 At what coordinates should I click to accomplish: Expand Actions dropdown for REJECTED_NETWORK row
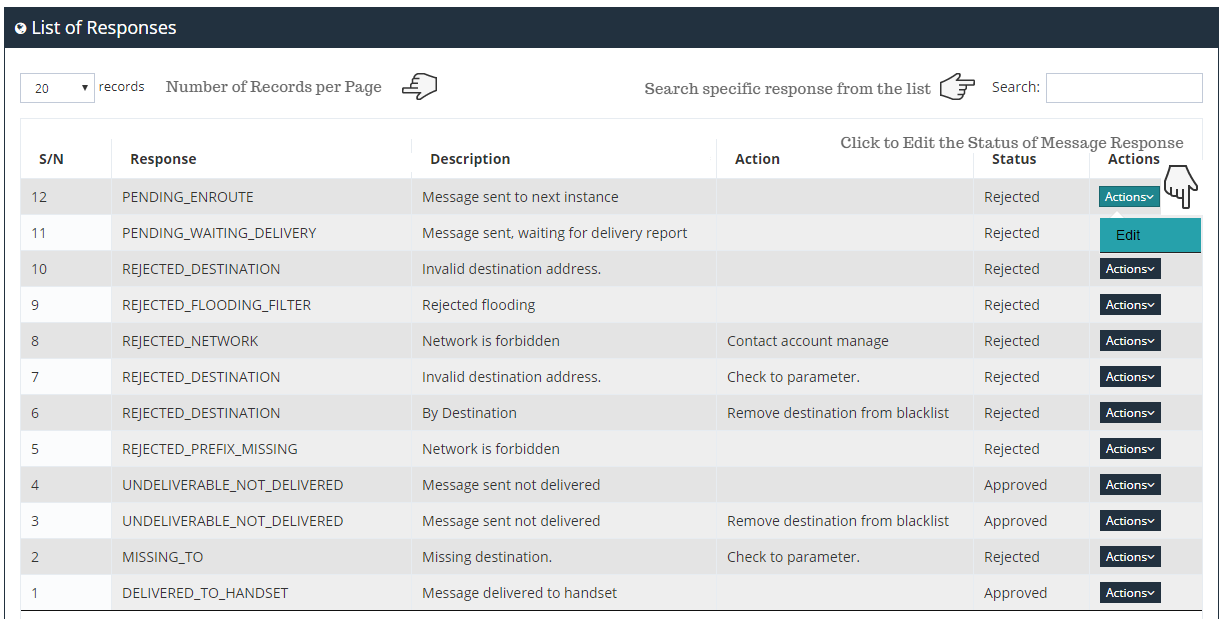(x=1130, y=341)
